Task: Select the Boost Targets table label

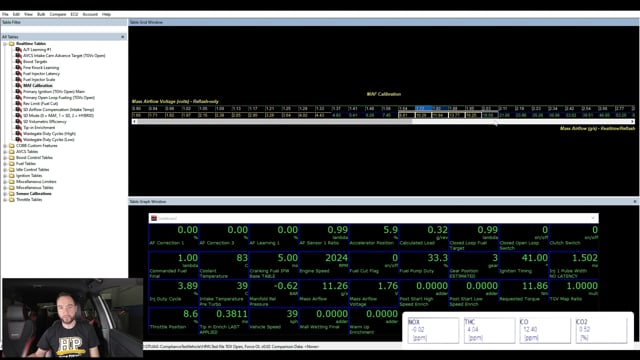Action: coord(35,62)
